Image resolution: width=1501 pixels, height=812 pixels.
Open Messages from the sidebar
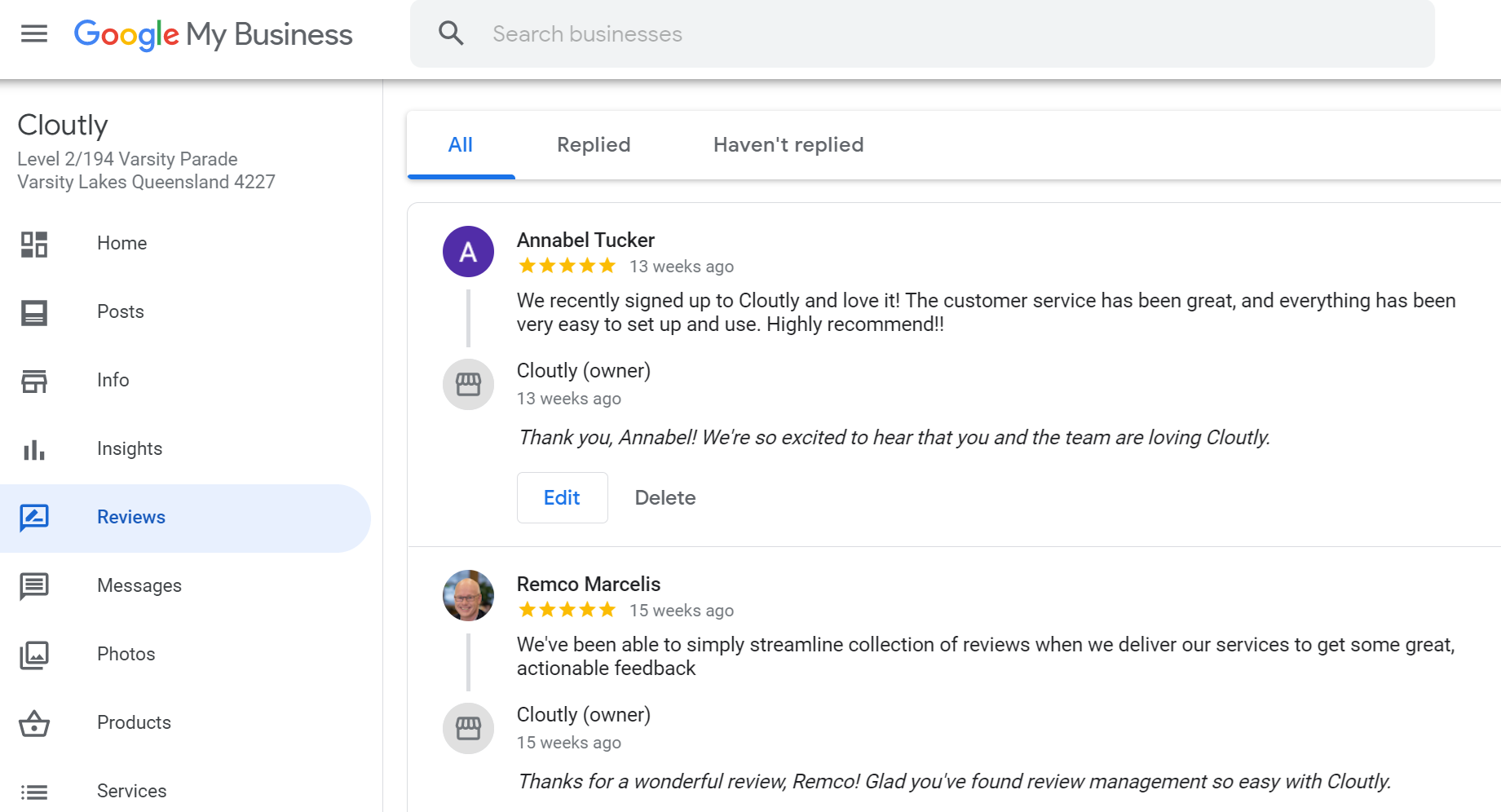point(139,585)
